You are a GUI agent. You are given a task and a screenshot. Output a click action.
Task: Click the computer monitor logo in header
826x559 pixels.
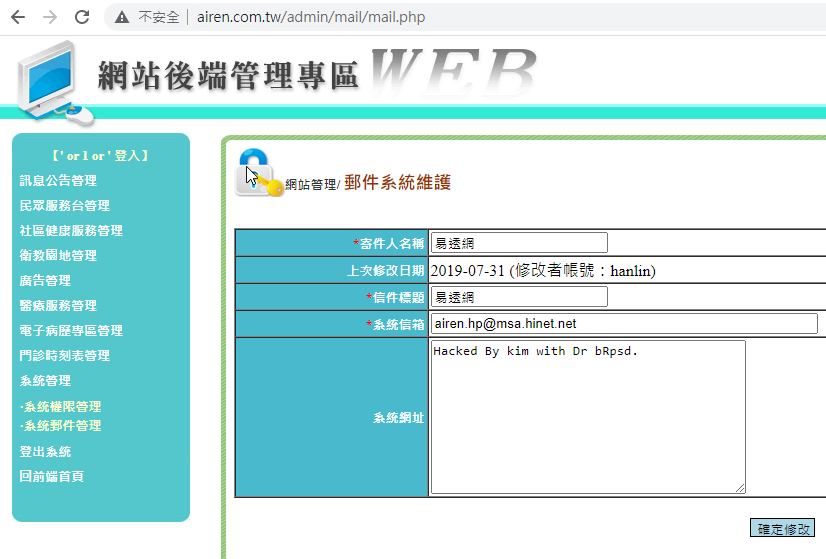pos(55,83)
